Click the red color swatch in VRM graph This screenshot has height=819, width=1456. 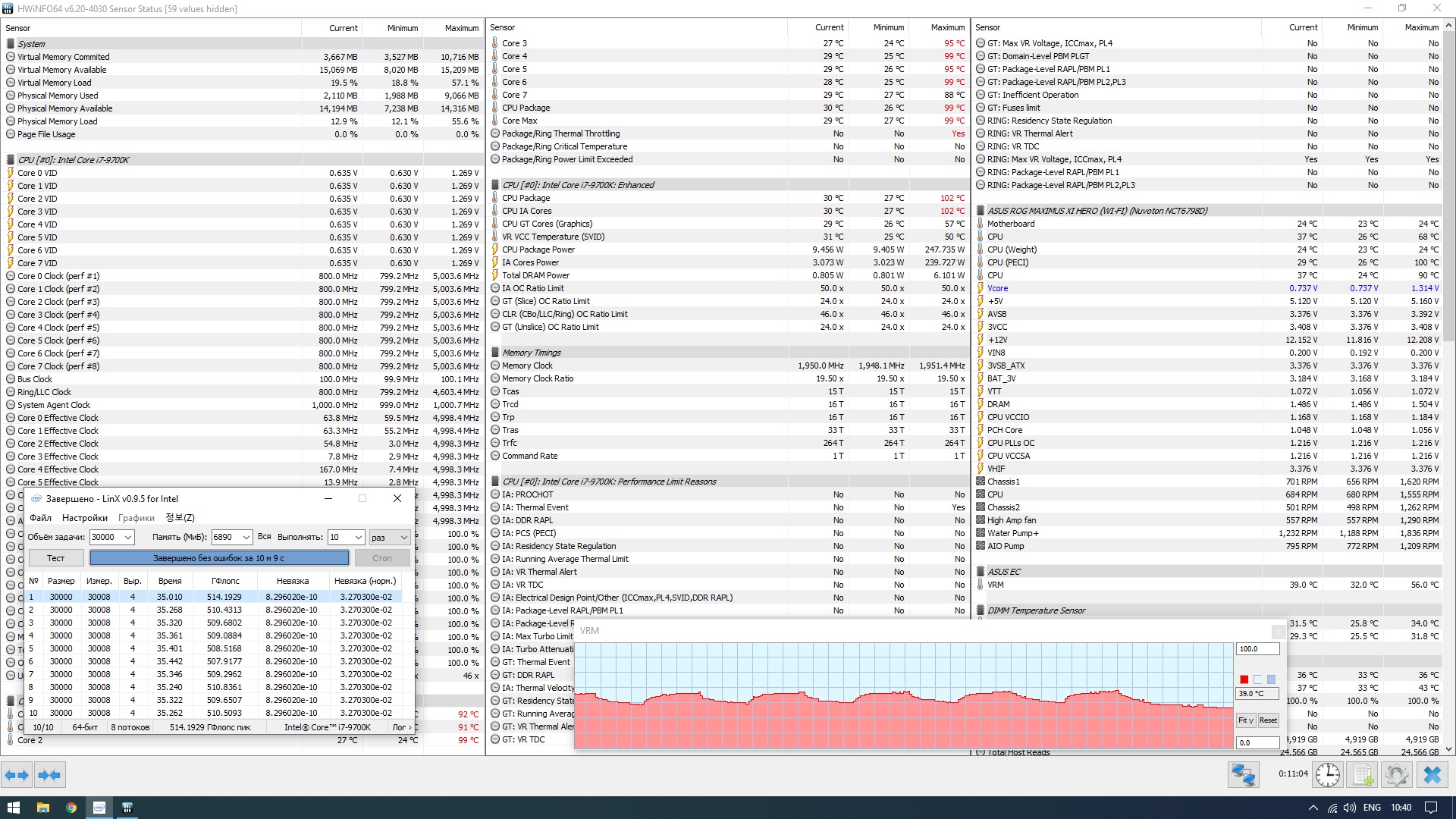pos(1244,679)
